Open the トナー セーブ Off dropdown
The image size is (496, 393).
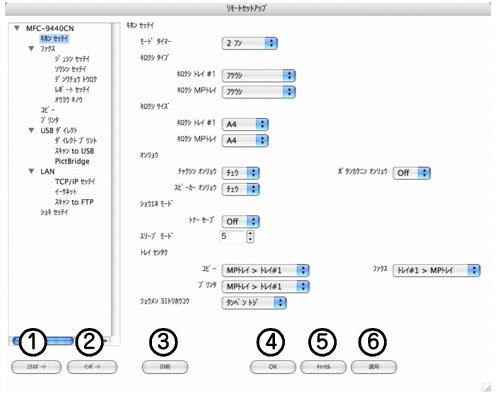(x=240, y=221)
